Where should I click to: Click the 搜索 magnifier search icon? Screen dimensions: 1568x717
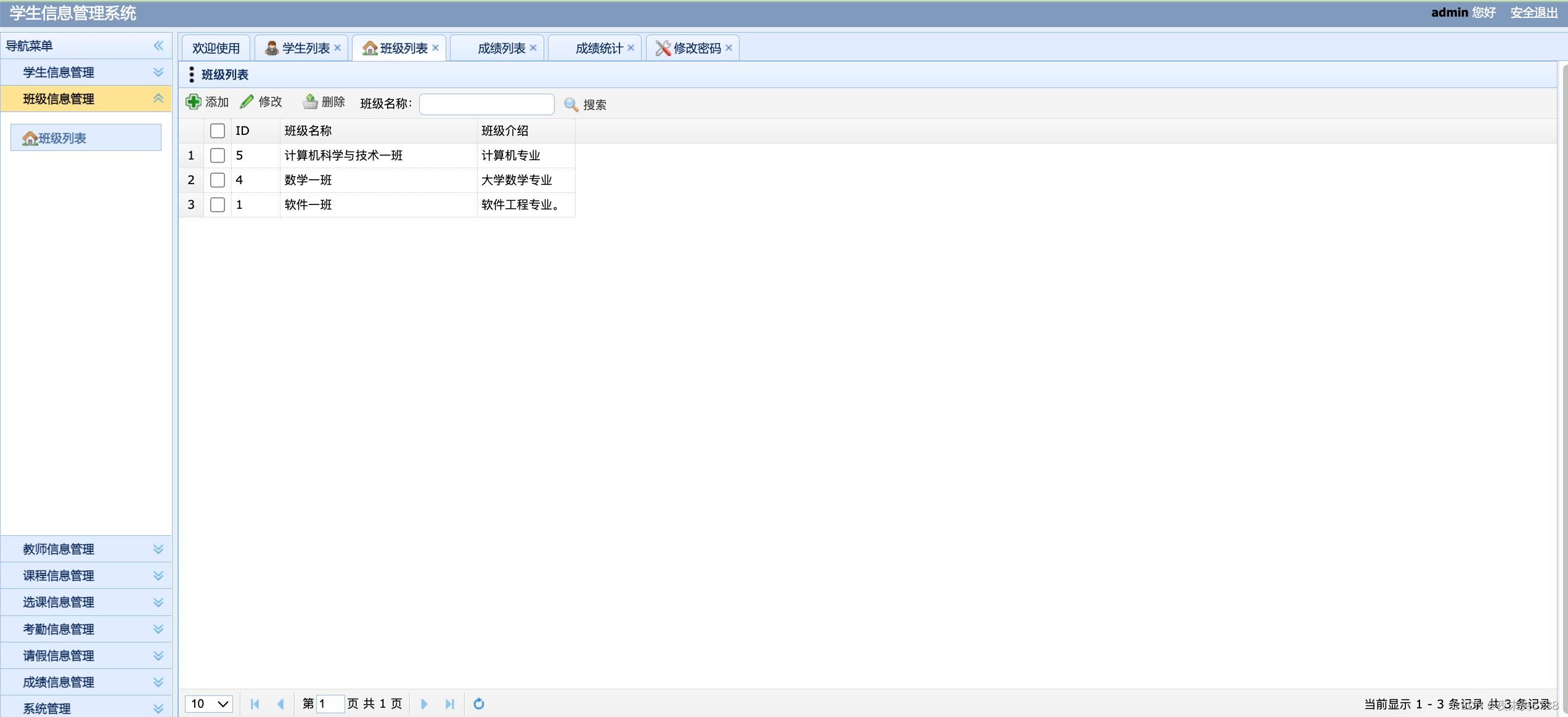[570, 105]
